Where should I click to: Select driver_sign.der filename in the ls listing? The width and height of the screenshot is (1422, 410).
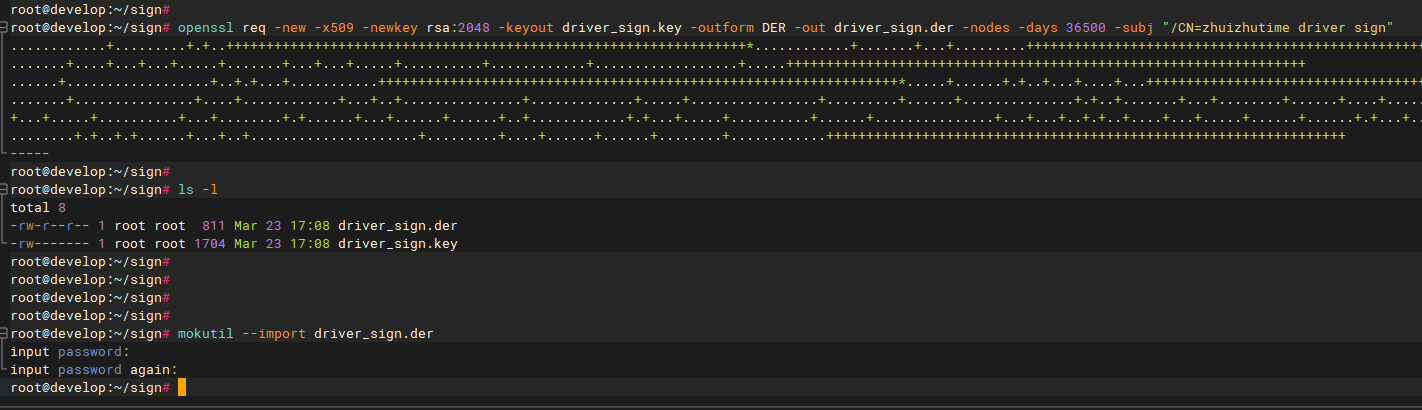(398, 225)
